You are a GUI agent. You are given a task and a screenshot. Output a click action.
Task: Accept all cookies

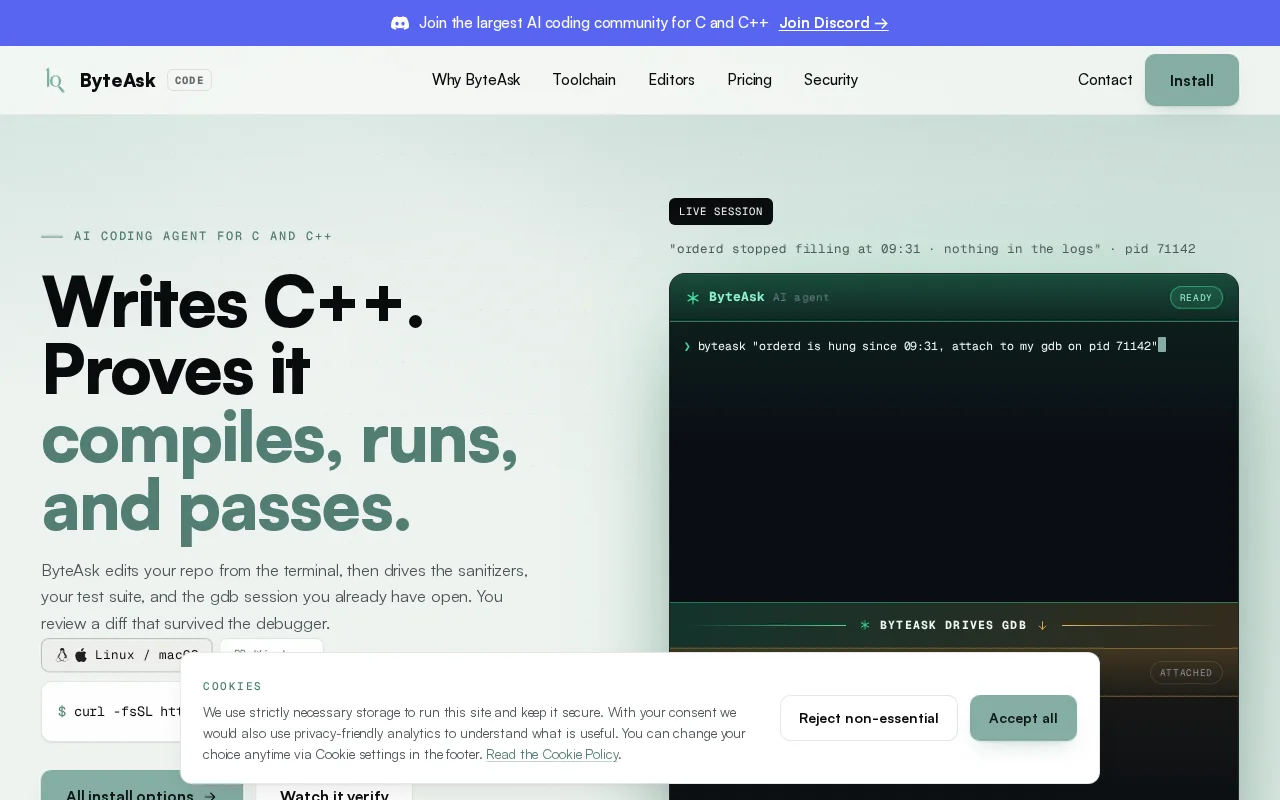[1023, 718]
